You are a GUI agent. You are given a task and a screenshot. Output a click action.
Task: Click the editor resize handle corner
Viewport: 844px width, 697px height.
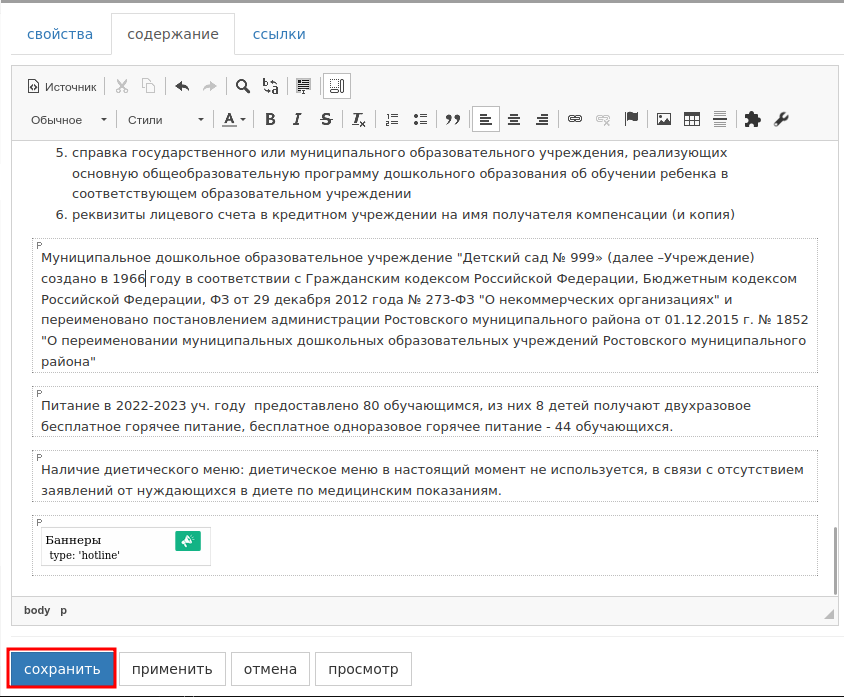829,614
